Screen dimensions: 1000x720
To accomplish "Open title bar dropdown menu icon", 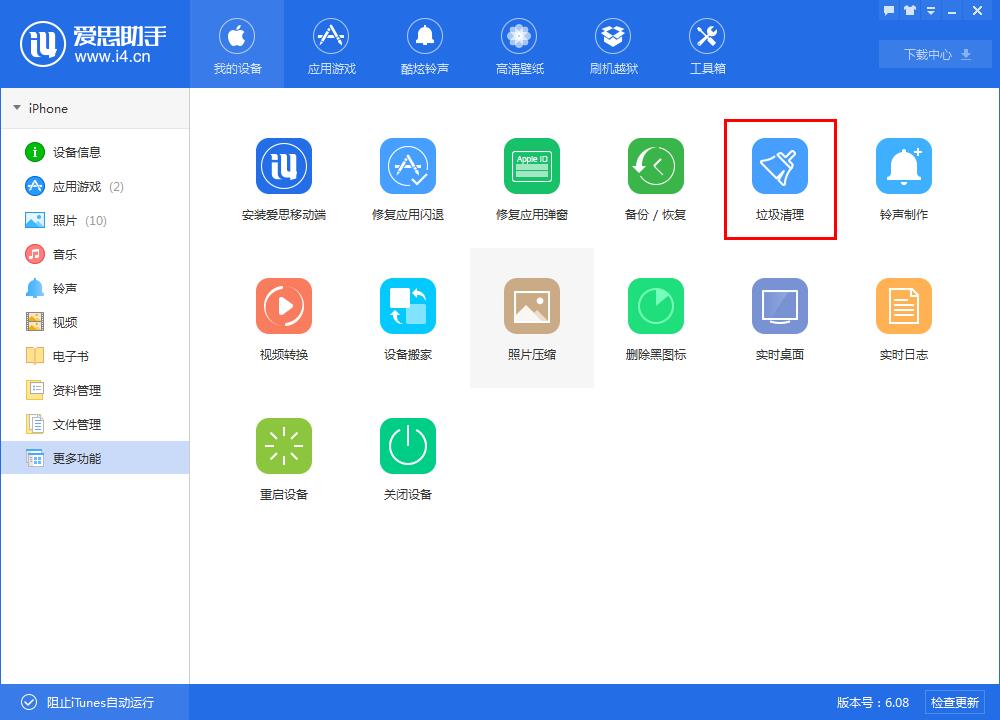I will coord(931,11).
